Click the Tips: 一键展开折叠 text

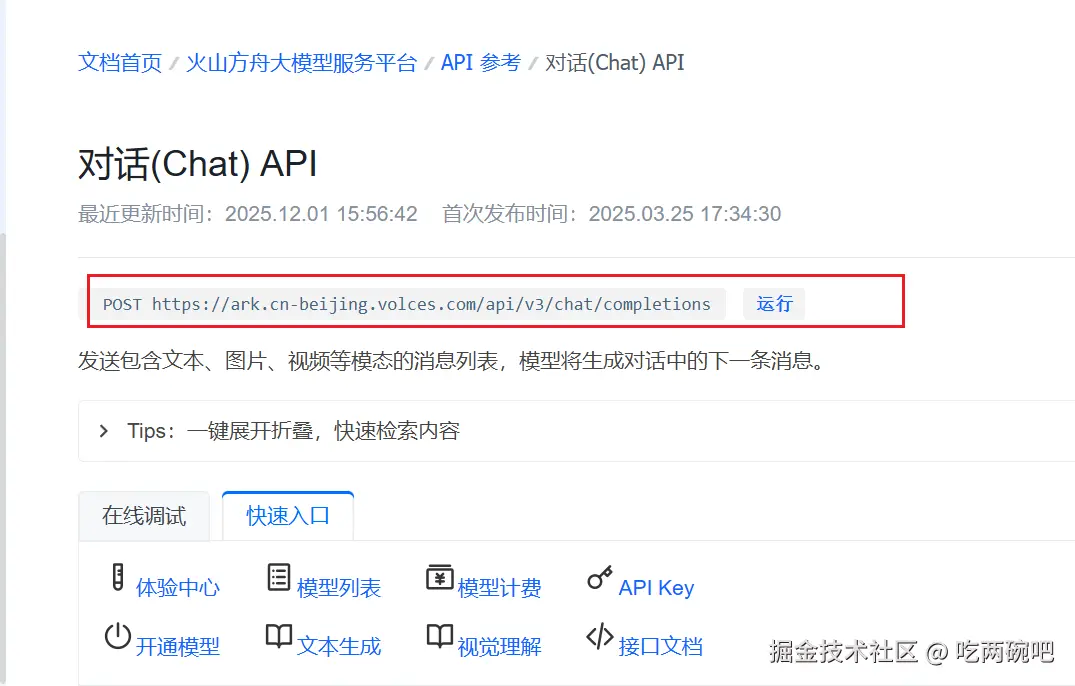[293, 431]
